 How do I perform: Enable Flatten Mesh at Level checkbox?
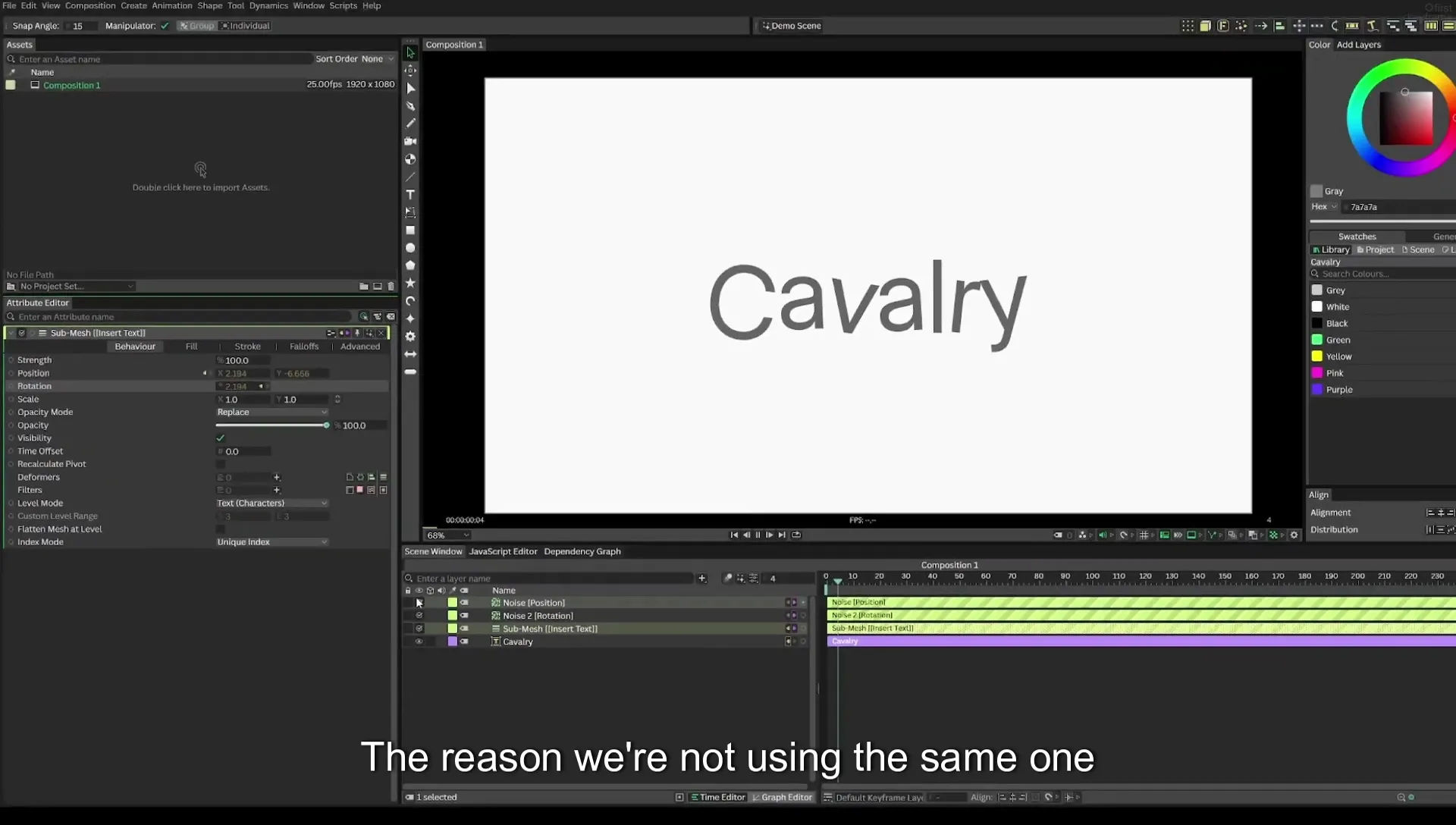[x=221, y=529]
